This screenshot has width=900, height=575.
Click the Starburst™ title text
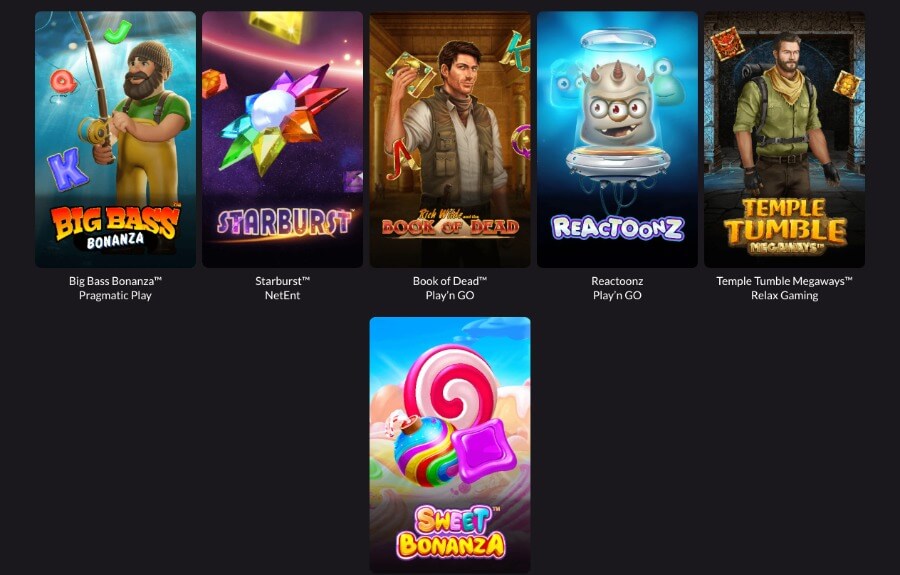coord(282,281)
